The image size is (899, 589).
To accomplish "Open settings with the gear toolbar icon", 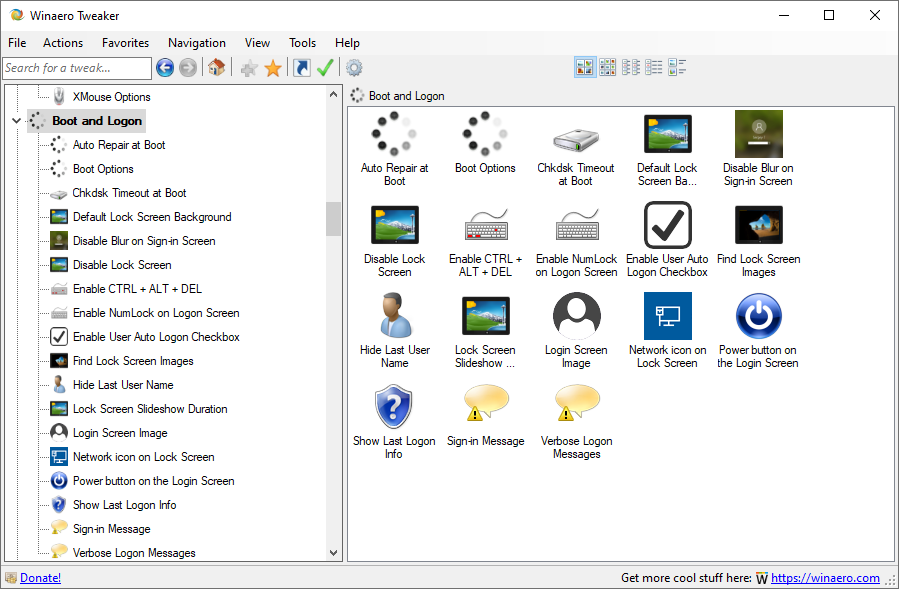I will click(x=354, y=68).
